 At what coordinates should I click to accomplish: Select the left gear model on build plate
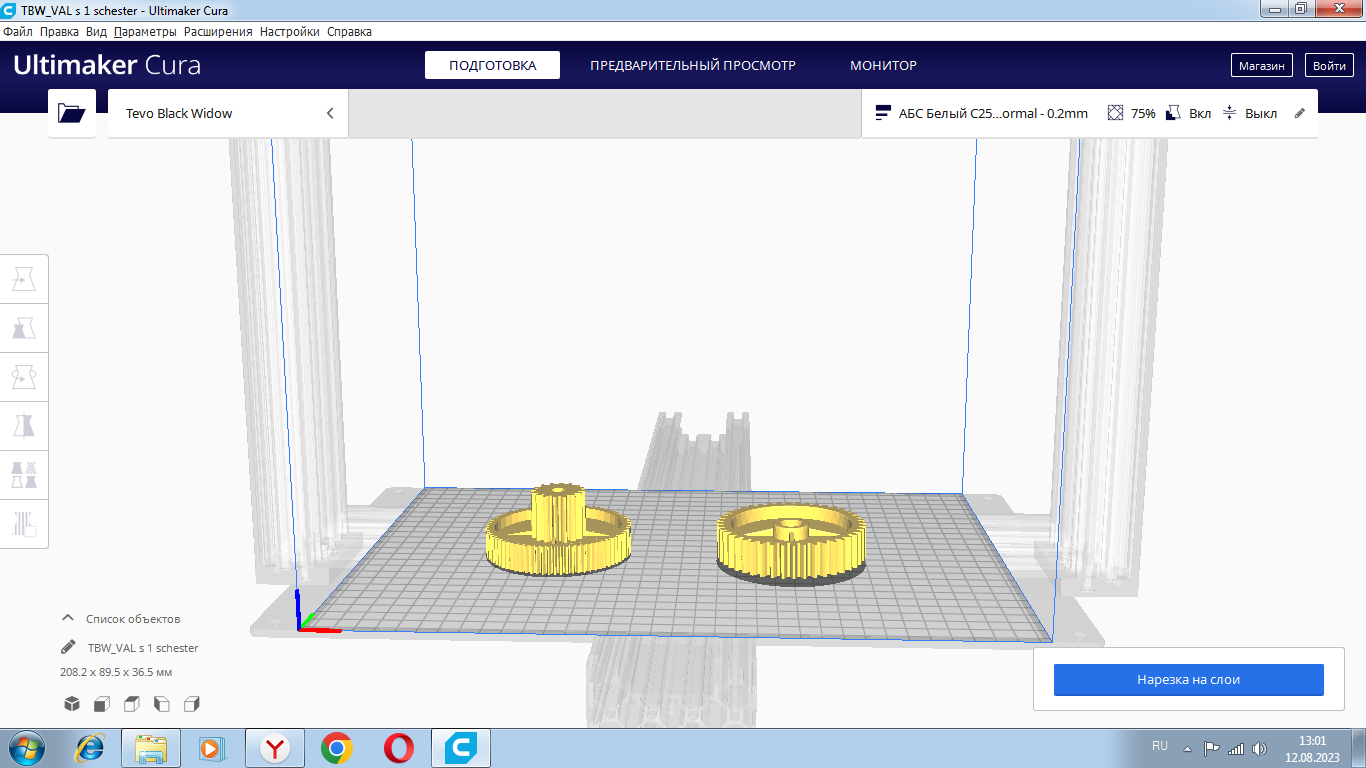pos(559,530)
